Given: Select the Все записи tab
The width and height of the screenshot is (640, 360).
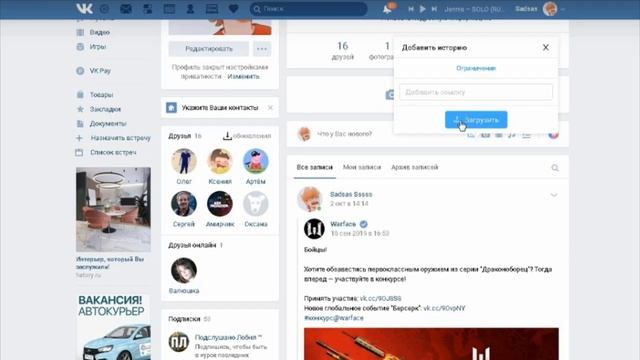Looking at the screenshot, I should tap(314, 167).
